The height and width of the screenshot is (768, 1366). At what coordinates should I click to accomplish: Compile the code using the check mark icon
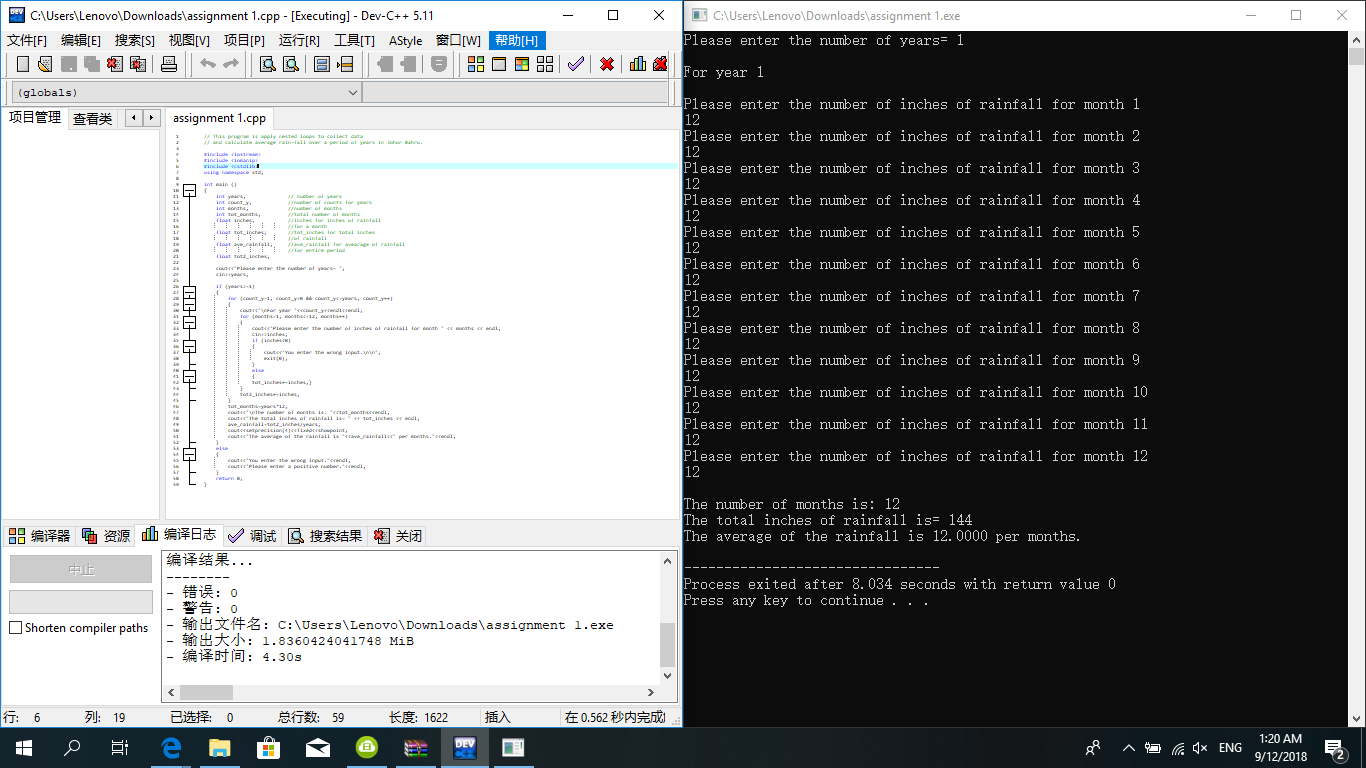(x=574, y=63)
